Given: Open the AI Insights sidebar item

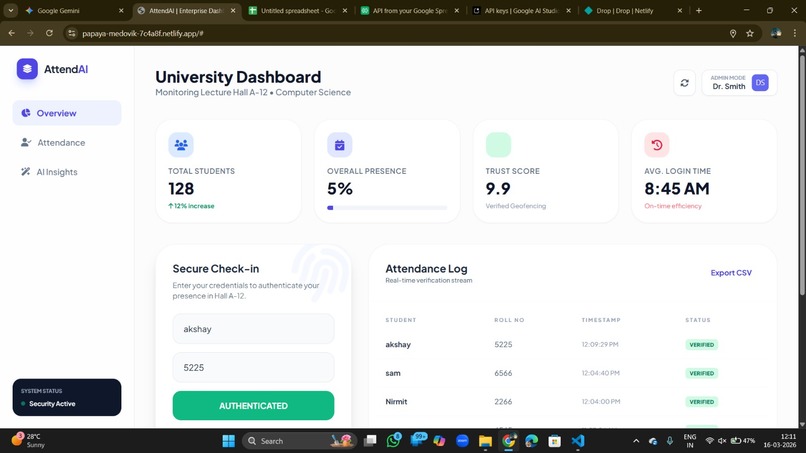Looking at the screenshot, I should click(x=67, y=172).
